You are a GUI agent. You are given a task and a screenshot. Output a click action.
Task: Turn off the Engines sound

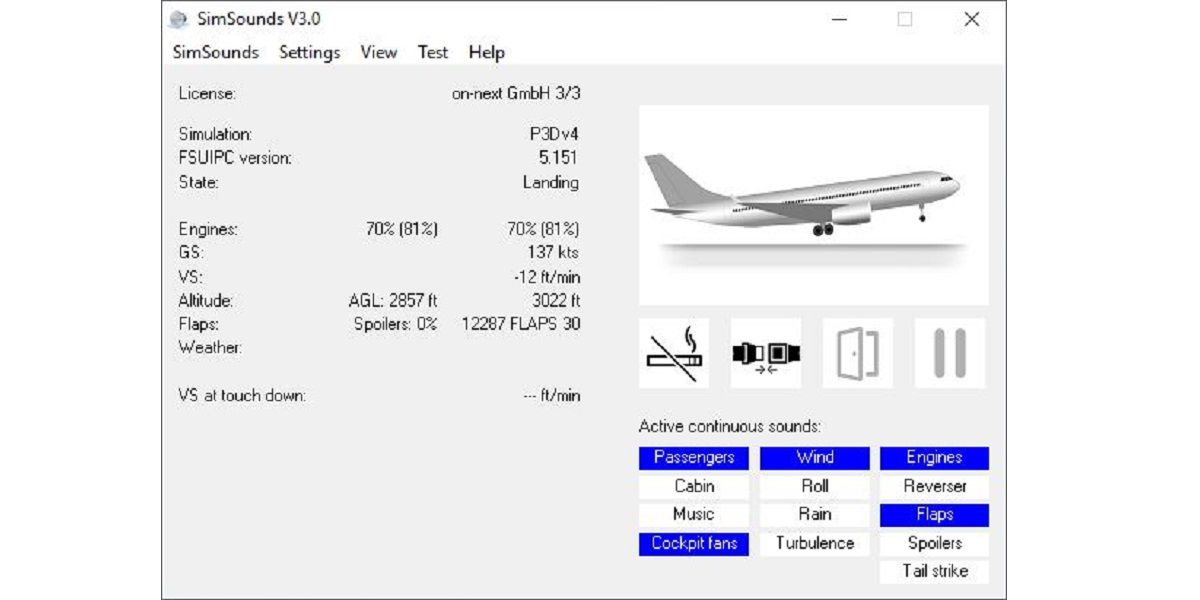pos(934,458)
